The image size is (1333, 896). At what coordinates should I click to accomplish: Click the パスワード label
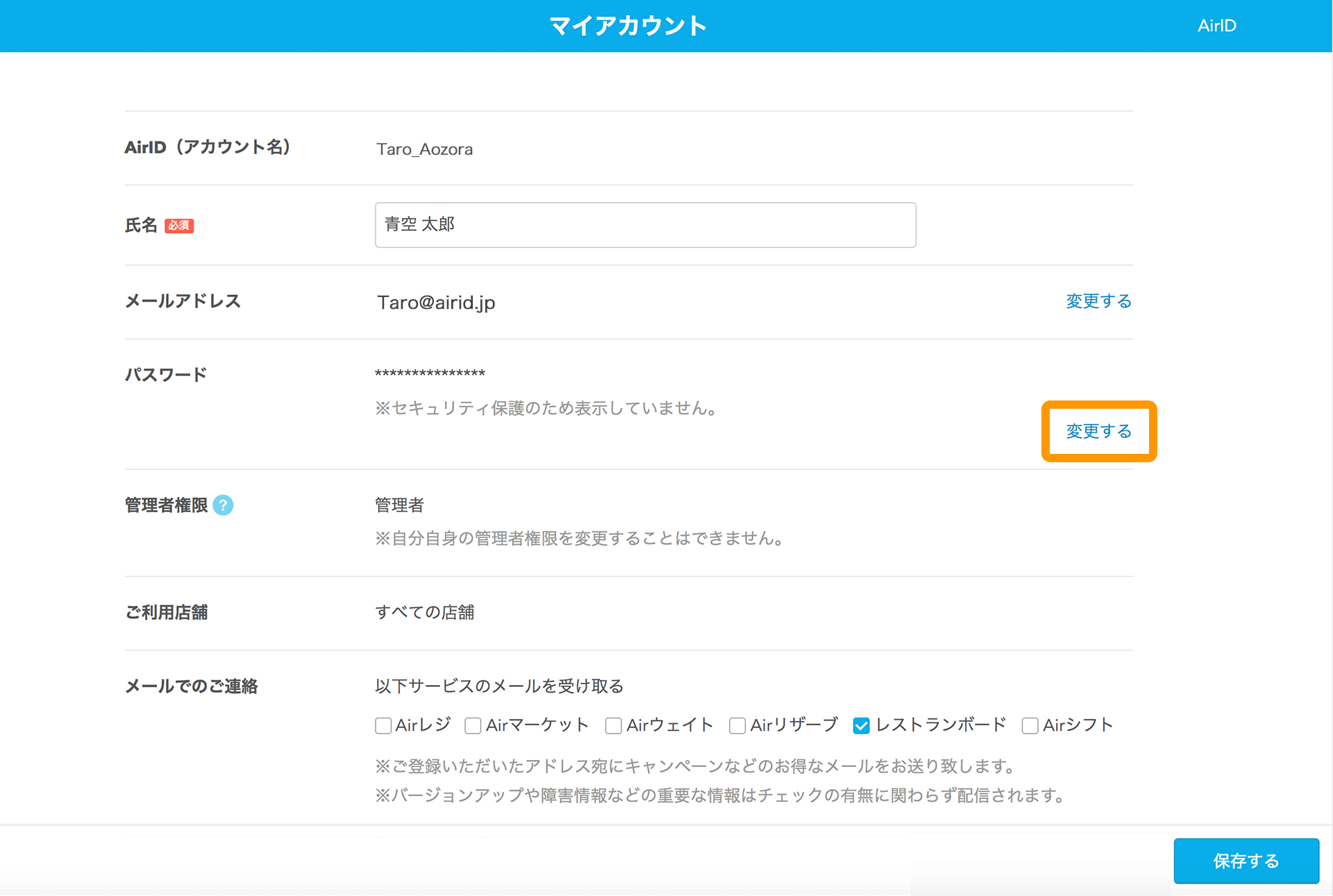coord(166,375)
